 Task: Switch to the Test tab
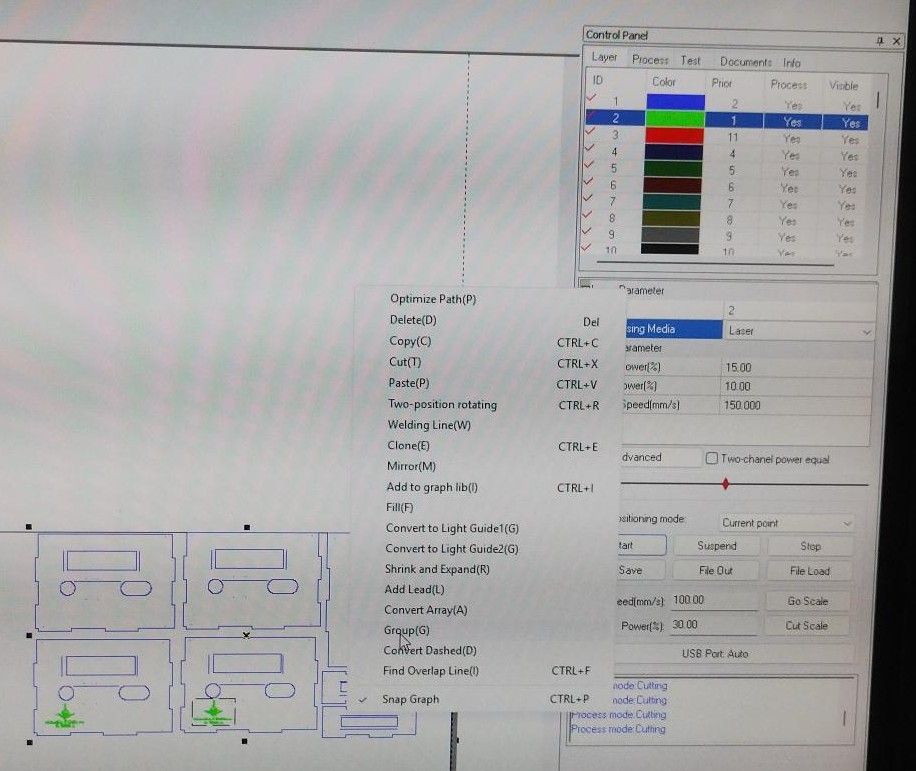click(690, 61)
